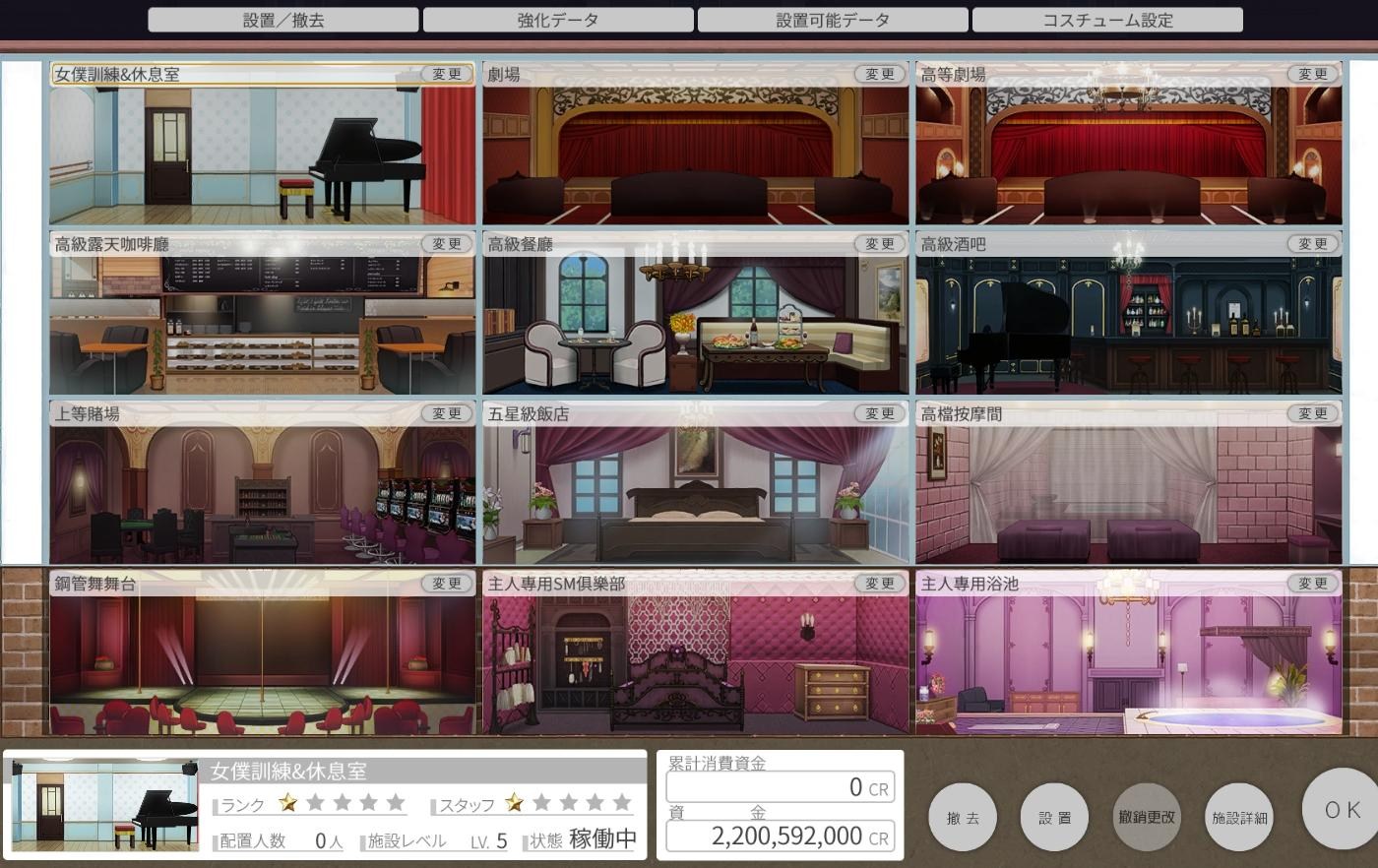Viewport: 1378px width, 868px height.
Task: Select the コスチューム設定 tab
Action: tap(1107, 20)
